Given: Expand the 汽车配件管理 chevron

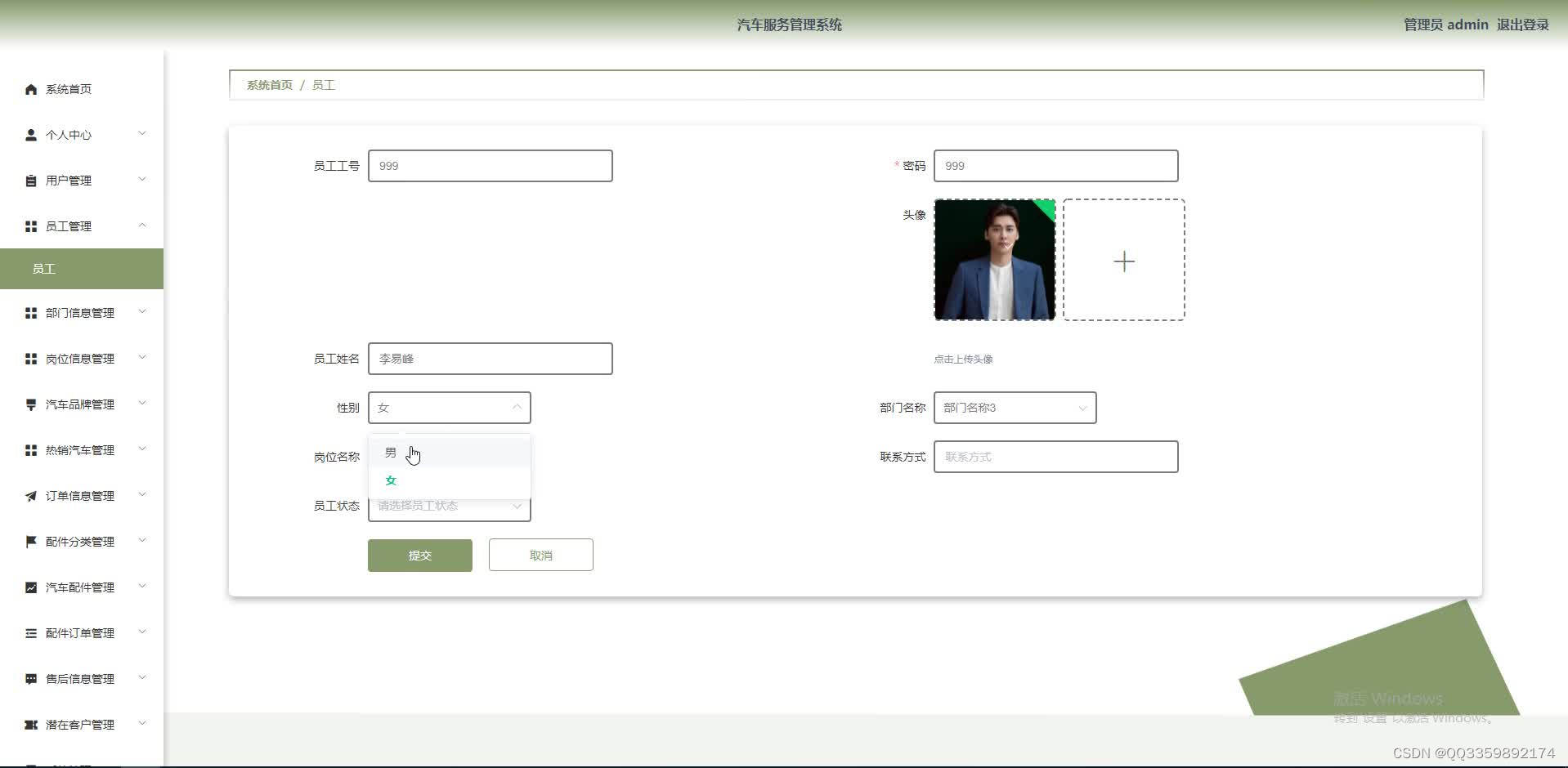Looking at the screenshot, I should [142, 587].
